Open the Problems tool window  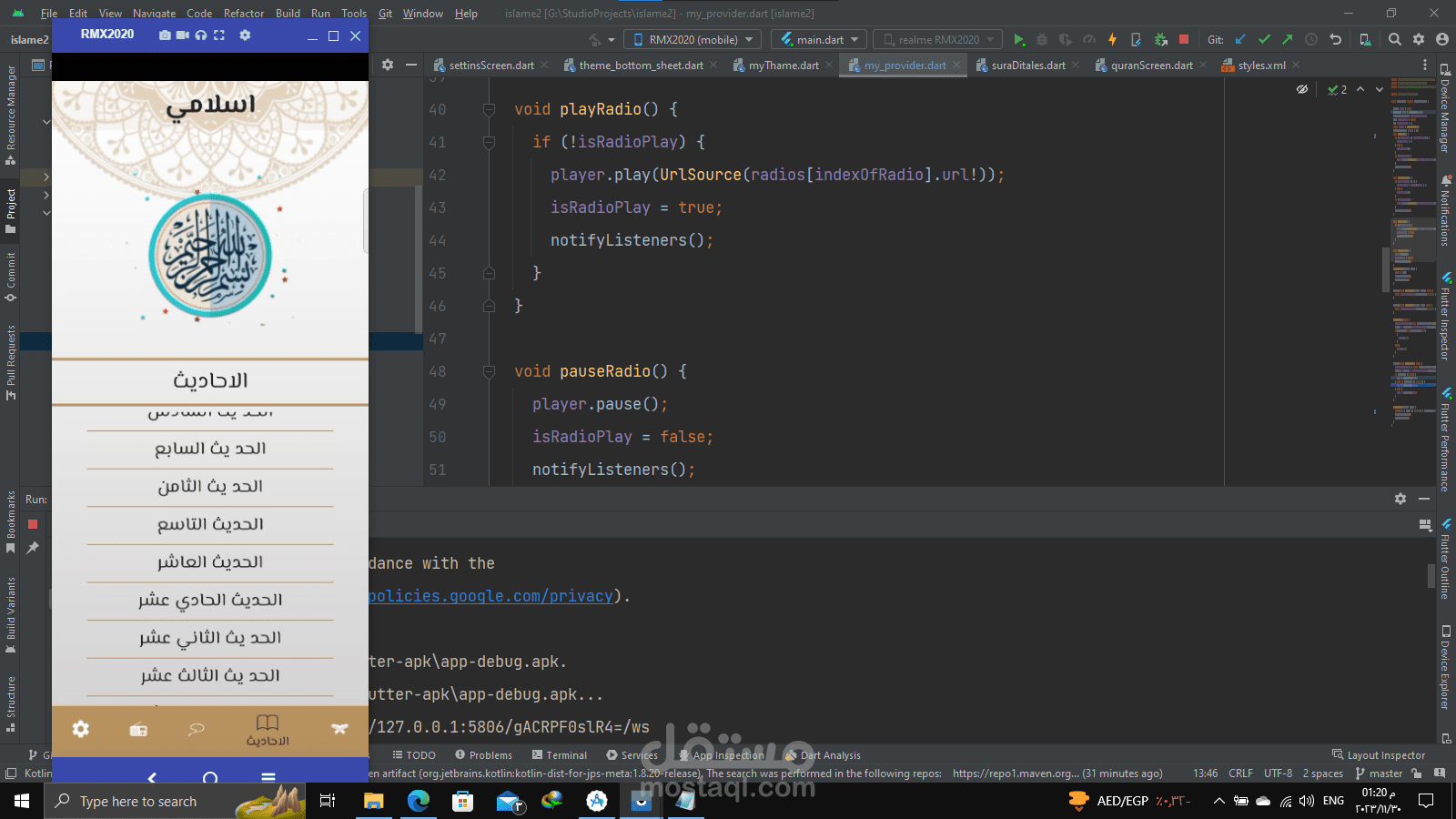[483, 755]
